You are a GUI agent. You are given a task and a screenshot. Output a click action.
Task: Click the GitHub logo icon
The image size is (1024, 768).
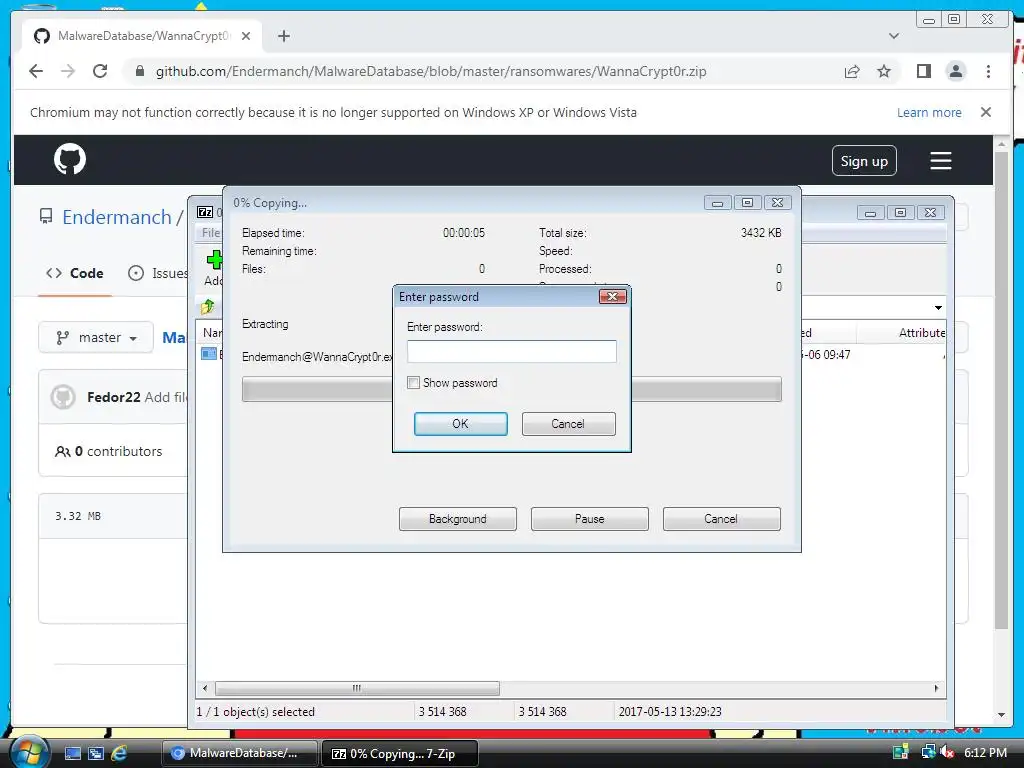coord(70,159)
